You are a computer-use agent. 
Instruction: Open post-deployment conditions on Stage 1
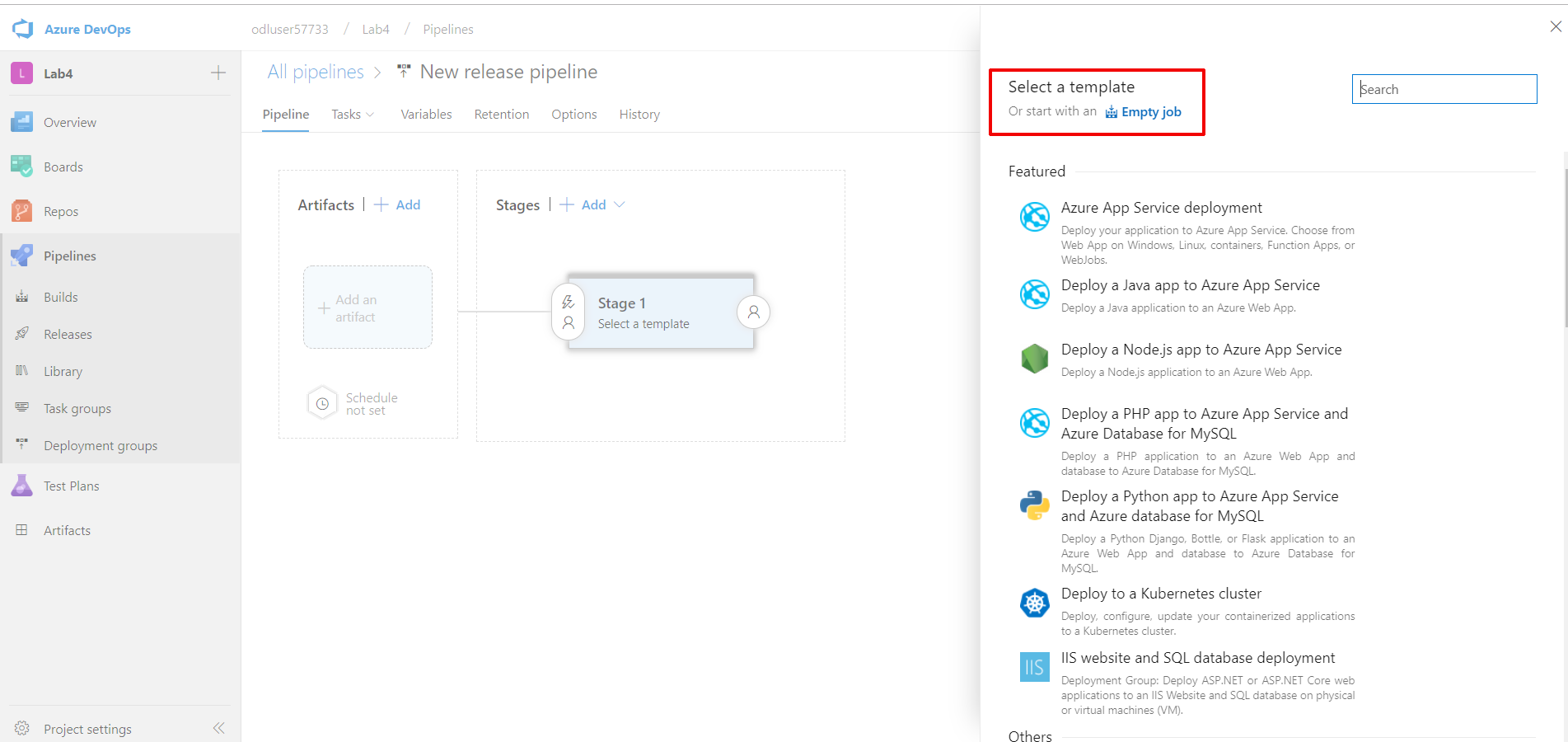[x=754, y=312]
